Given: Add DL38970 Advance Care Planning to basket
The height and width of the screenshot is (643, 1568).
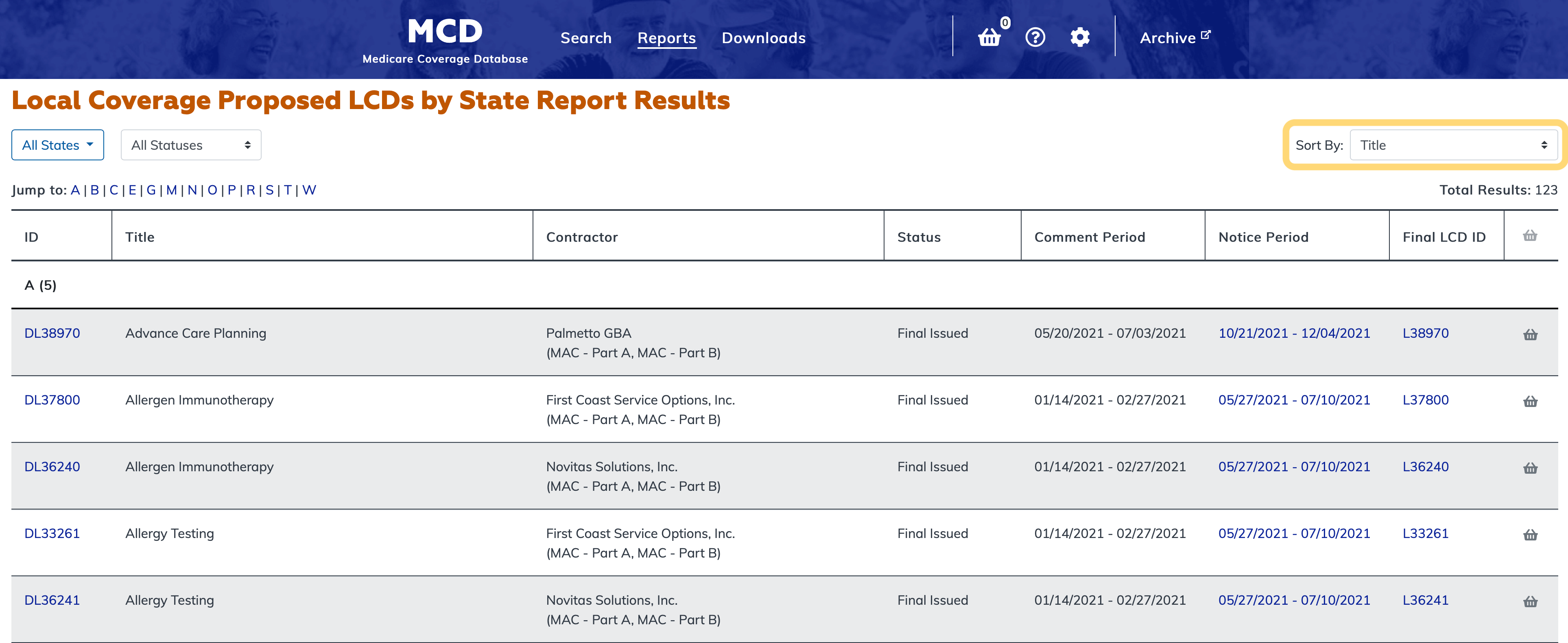Looking at the screenshot, I should coord(1530,334).
